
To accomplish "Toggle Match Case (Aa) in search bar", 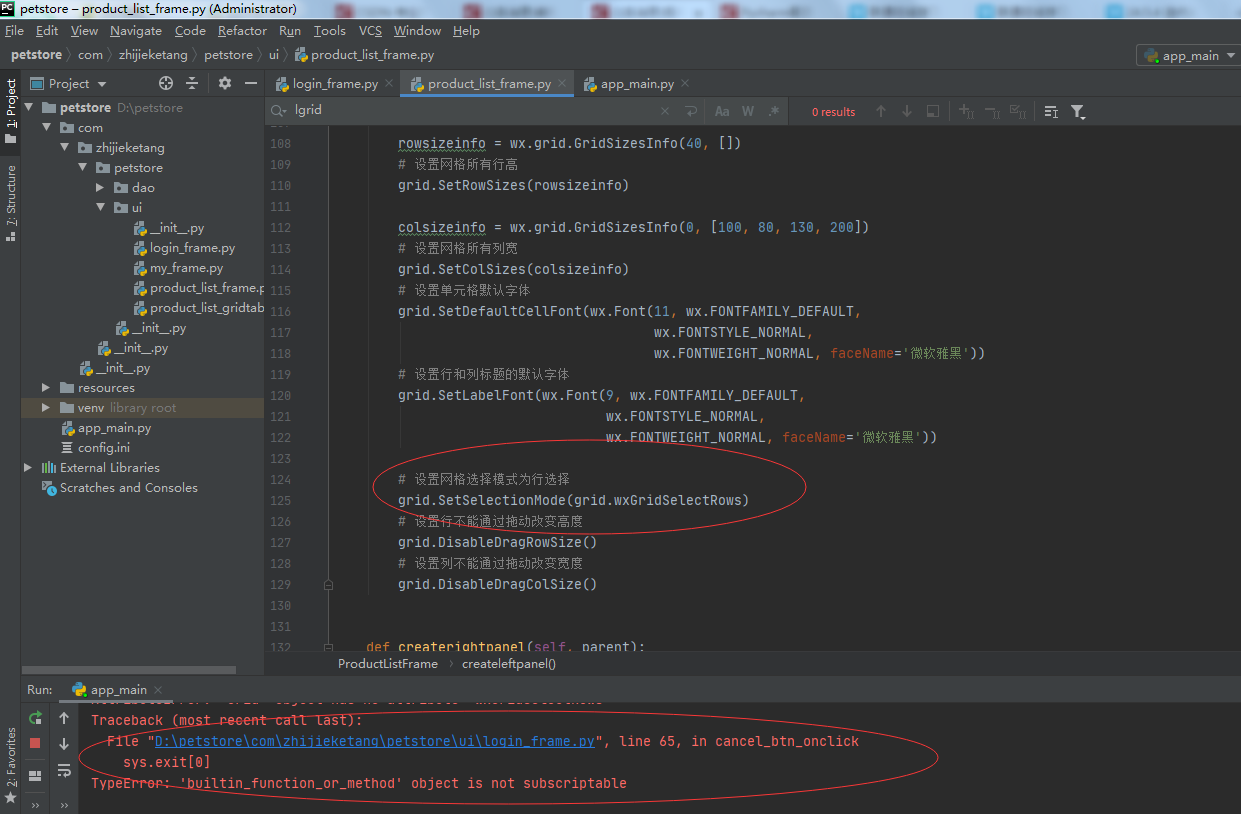I will 722,111.
